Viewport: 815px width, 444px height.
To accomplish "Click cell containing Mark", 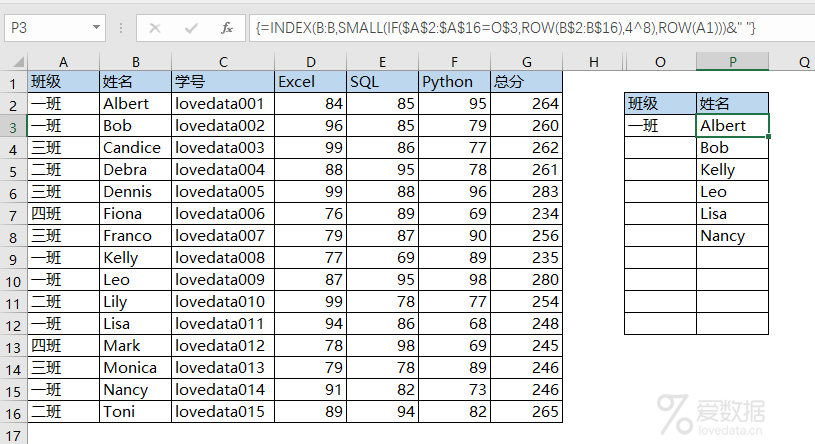I will click(136, 346).
